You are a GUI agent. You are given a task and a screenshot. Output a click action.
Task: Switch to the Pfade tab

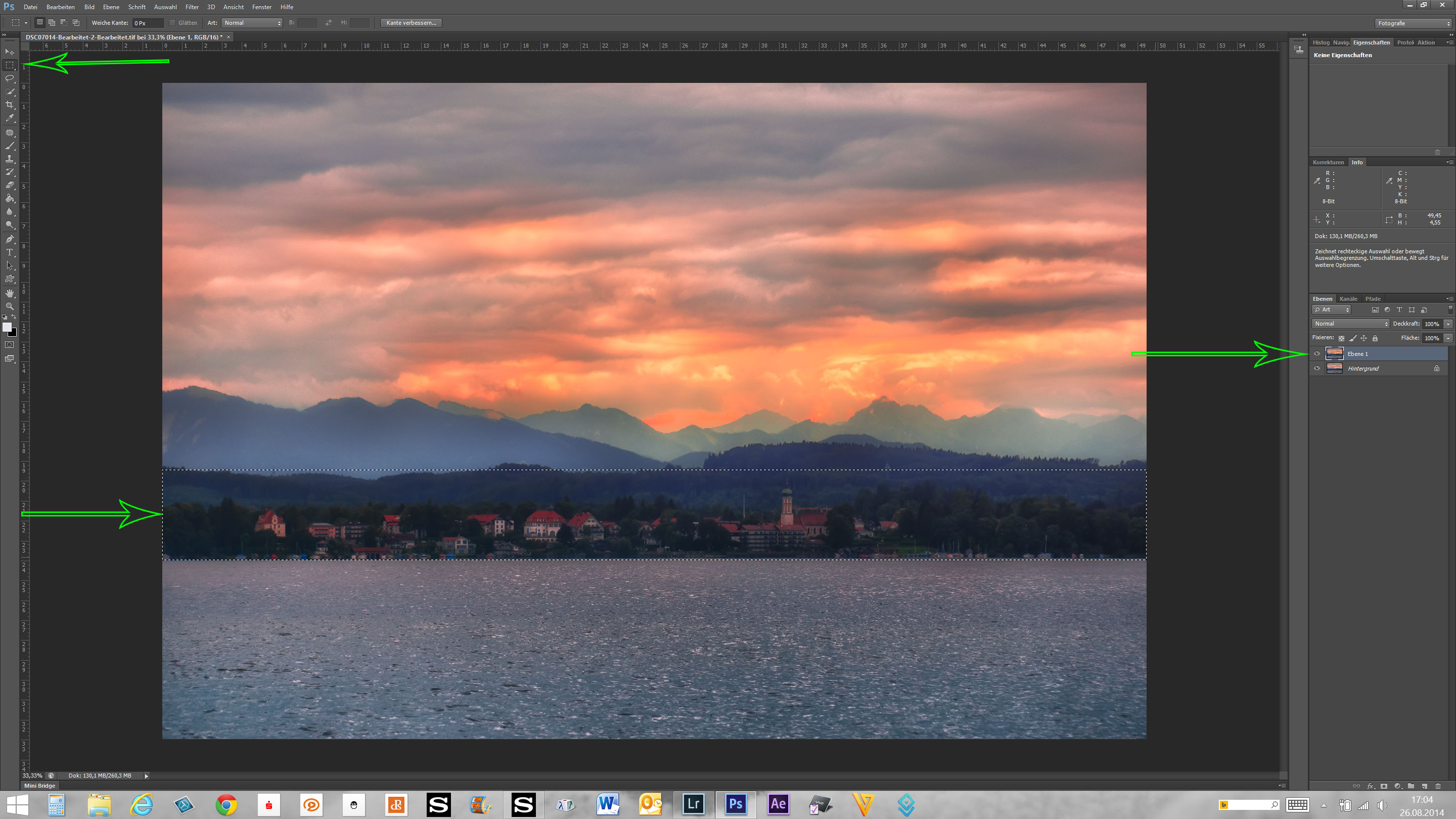point(1373,298)
